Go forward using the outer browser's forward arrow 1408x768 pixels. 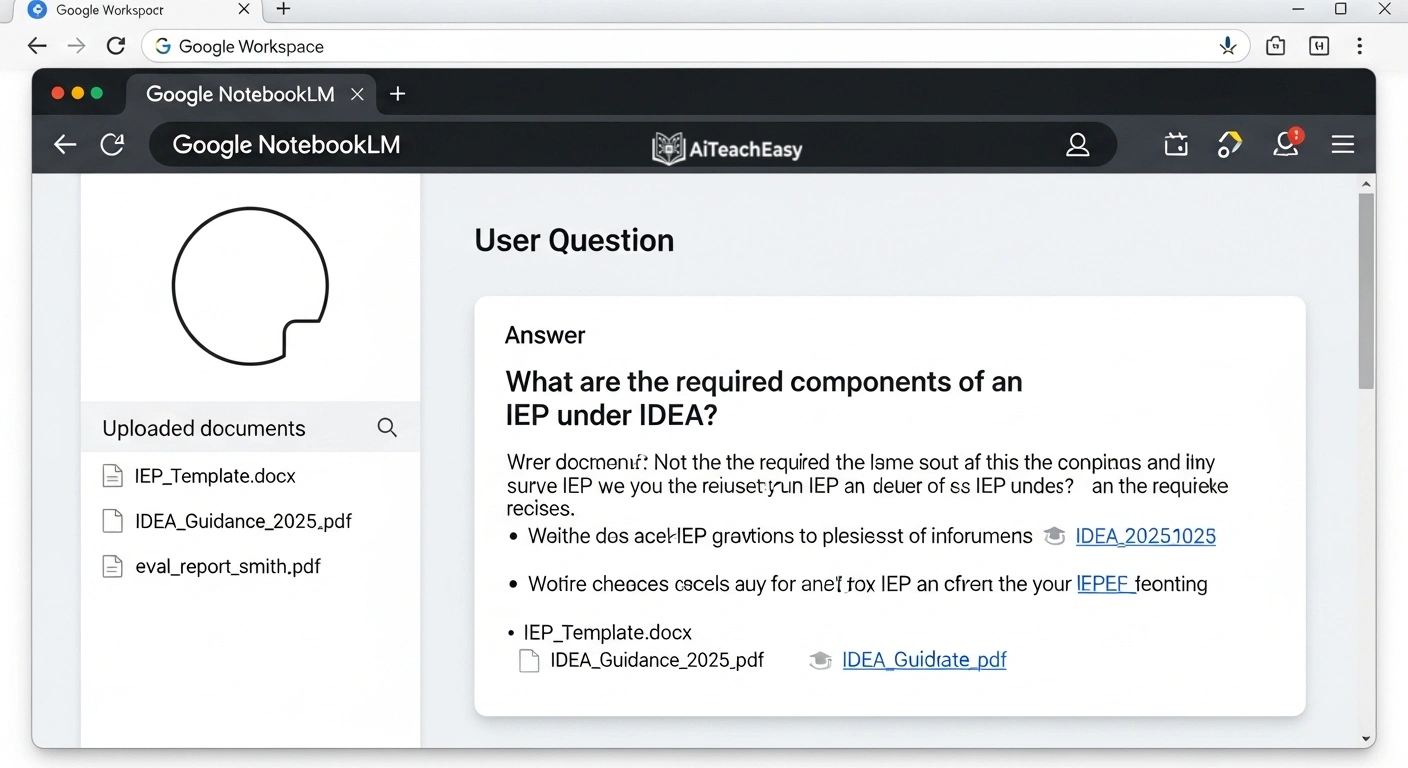[76, 46]
